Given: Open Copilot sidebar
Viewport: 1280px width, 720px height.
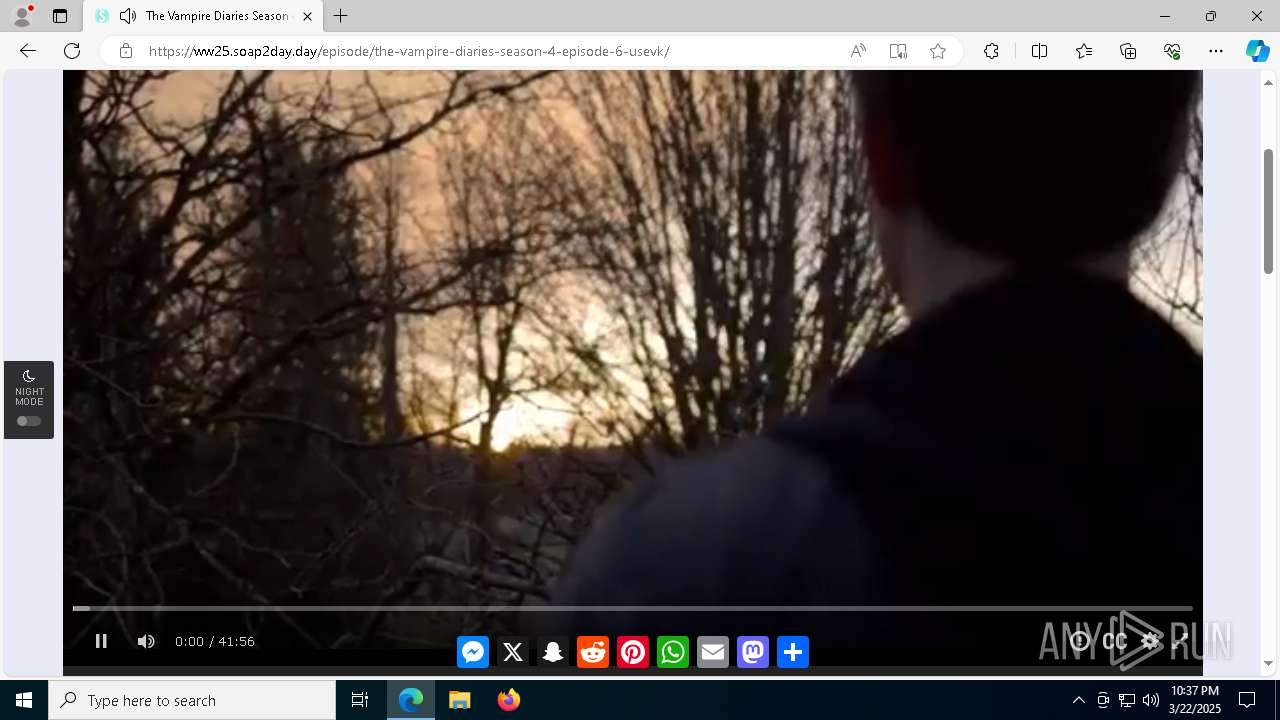Looking at the screenshot, I should (x=1257, y=51).
